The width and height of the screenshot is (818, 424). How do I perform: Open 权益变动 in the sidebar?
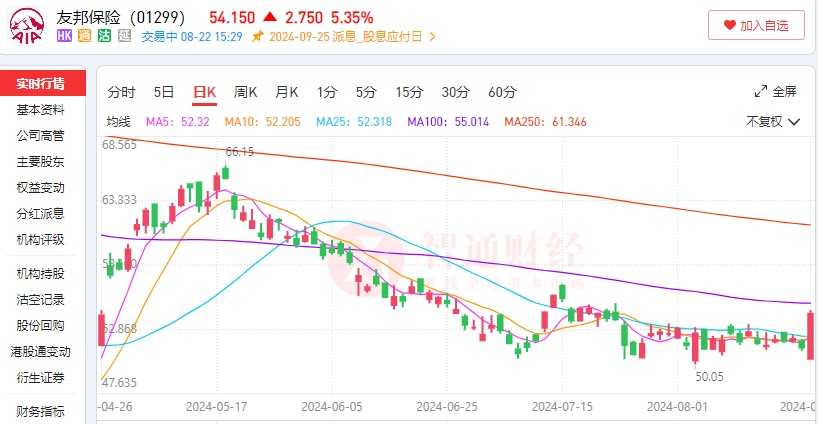tap(41, 188)
